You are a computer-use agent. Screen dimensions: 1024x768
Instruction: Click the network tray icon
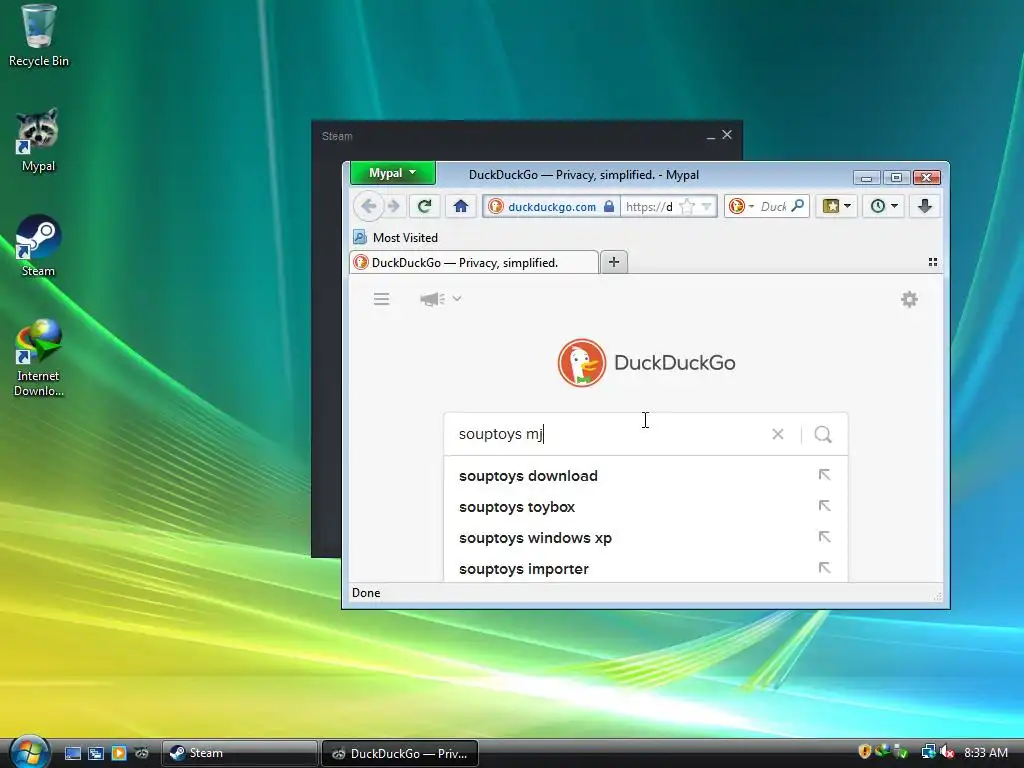[x=928, y=752]
